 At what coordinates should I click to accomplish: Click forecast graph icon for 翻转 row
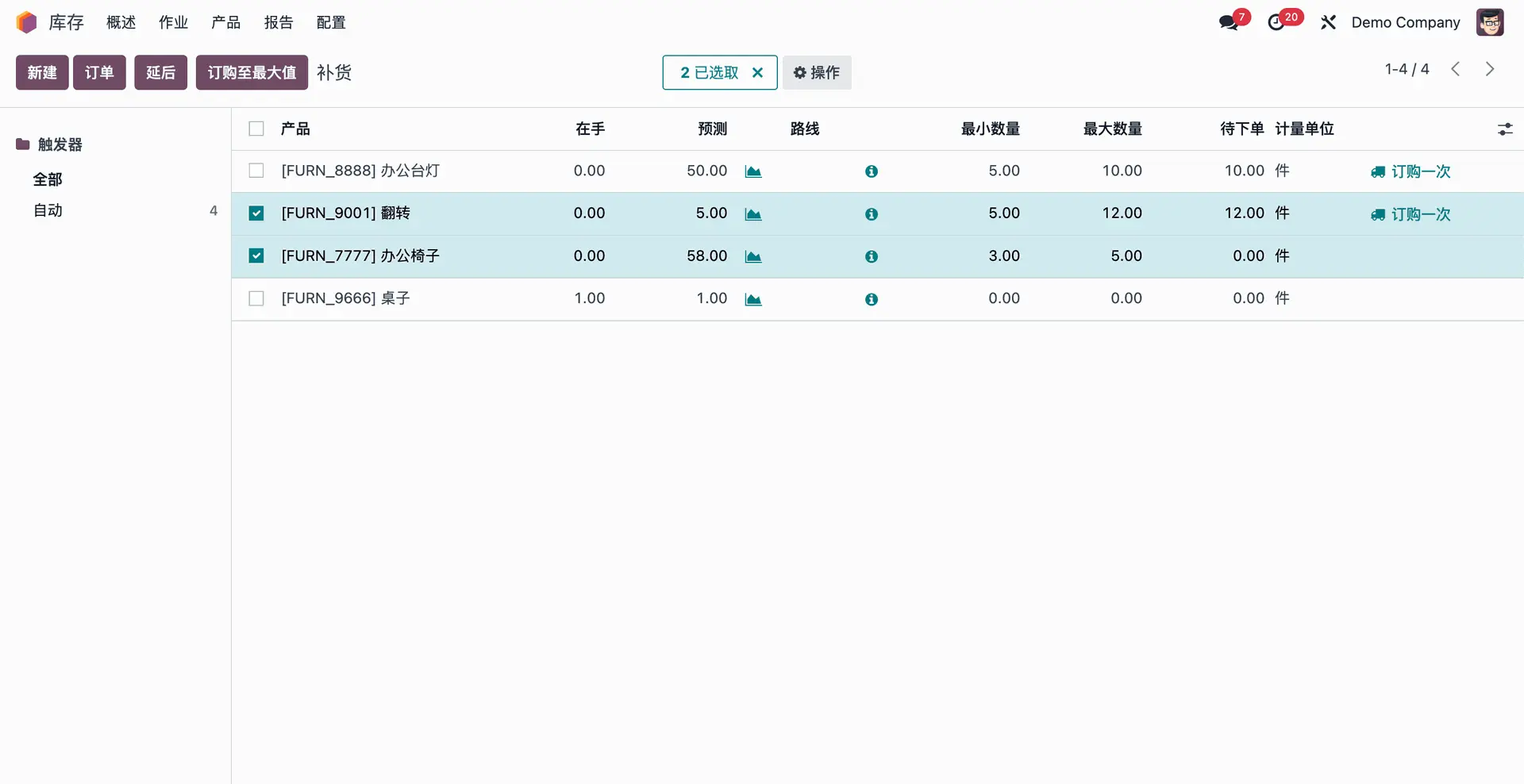pos(753,214)
